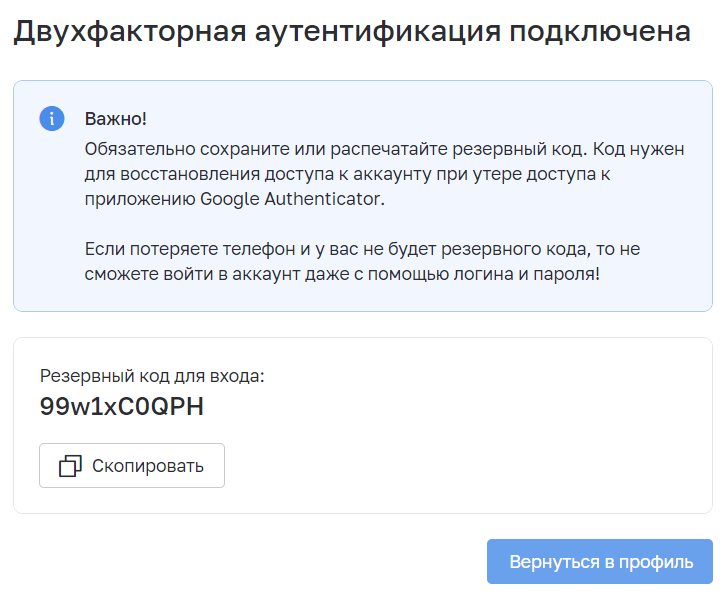Click the words Код нужен
728x595 pixels.
click(639, 149)
